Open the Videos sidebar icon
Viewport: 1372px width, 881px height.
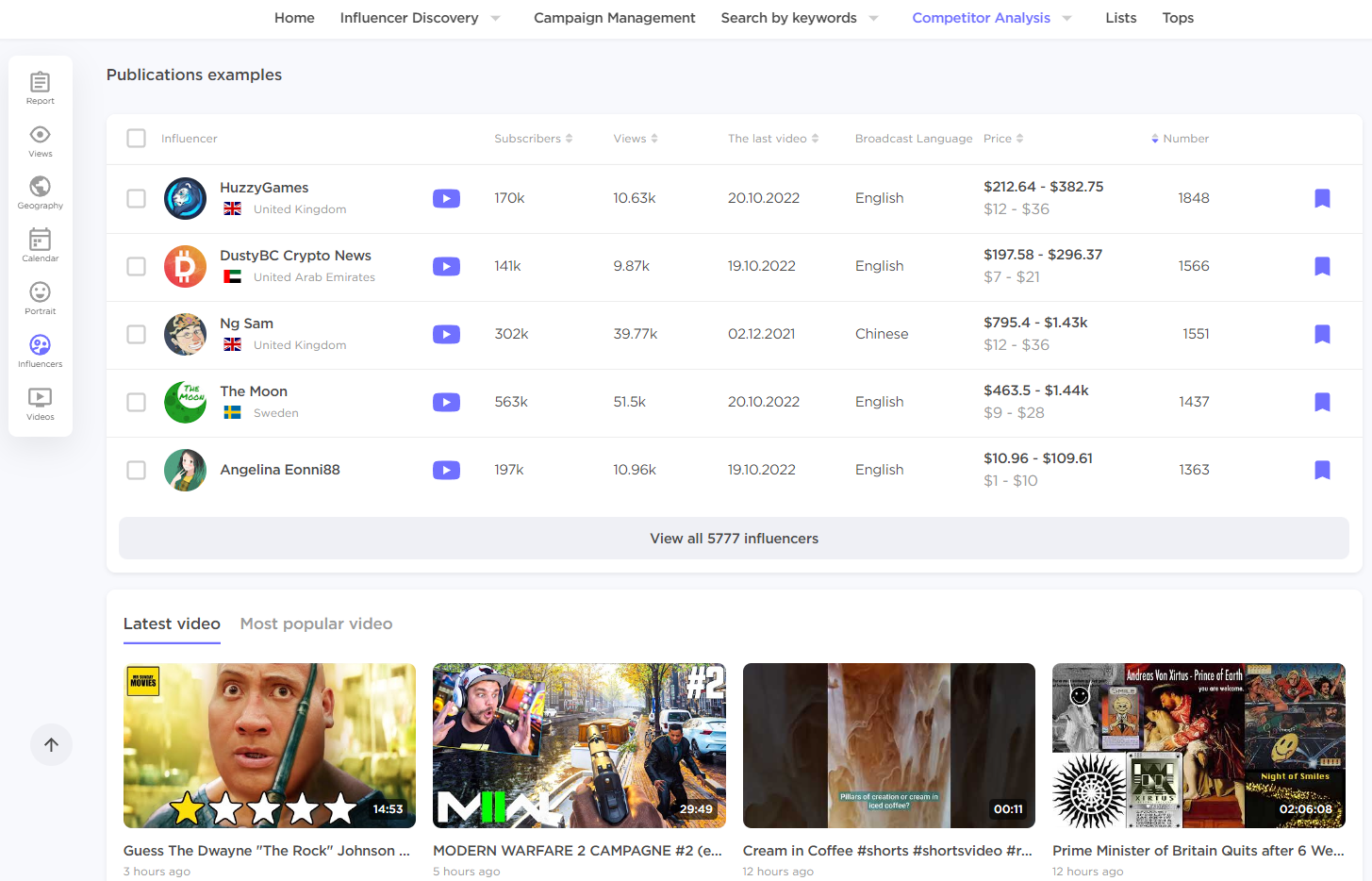click(x=40, y=404)
